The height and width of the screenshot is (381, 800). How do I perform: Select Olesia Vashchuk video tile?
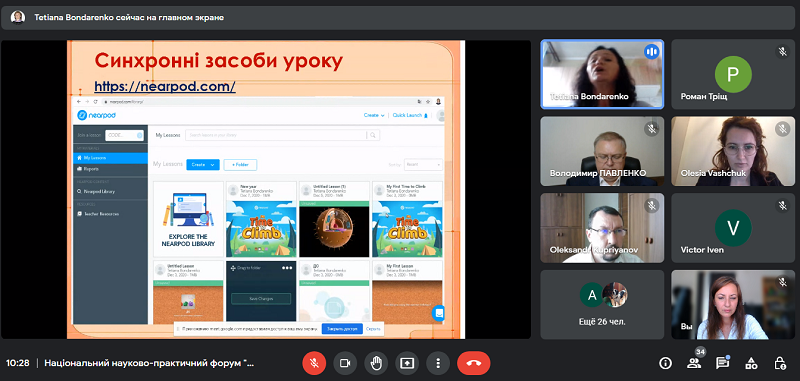point(733,151)
